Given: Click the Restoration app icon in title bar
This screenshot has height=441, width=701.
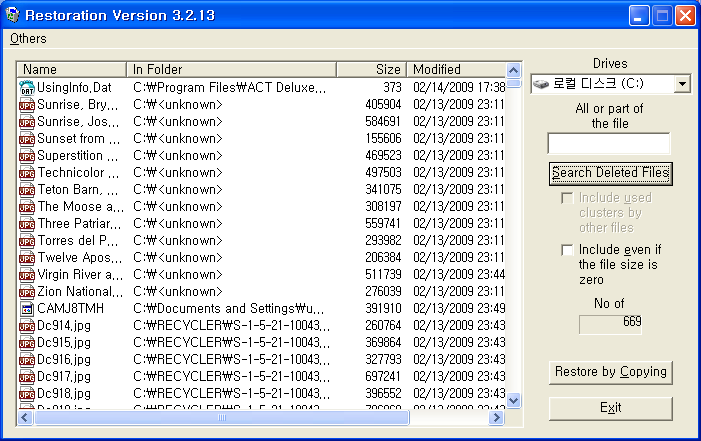Looking at the screenshot, I should tap(13, 15).
